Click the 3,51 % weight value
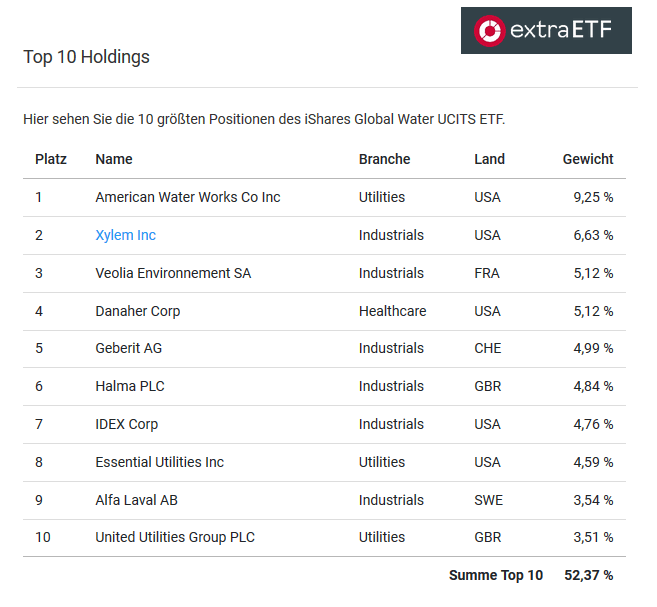 click(x=593, y=537)
